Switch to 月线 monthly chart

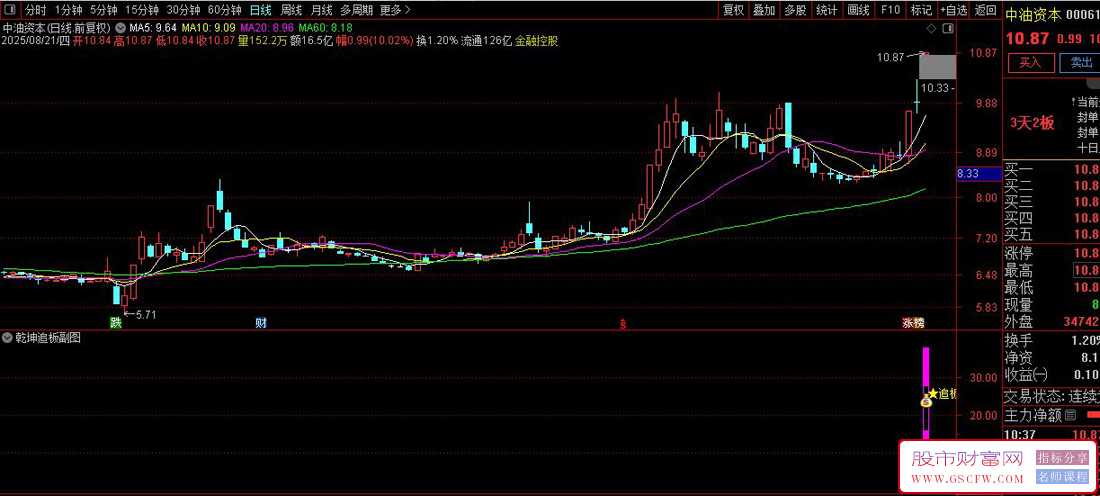[x=321, y=10]
